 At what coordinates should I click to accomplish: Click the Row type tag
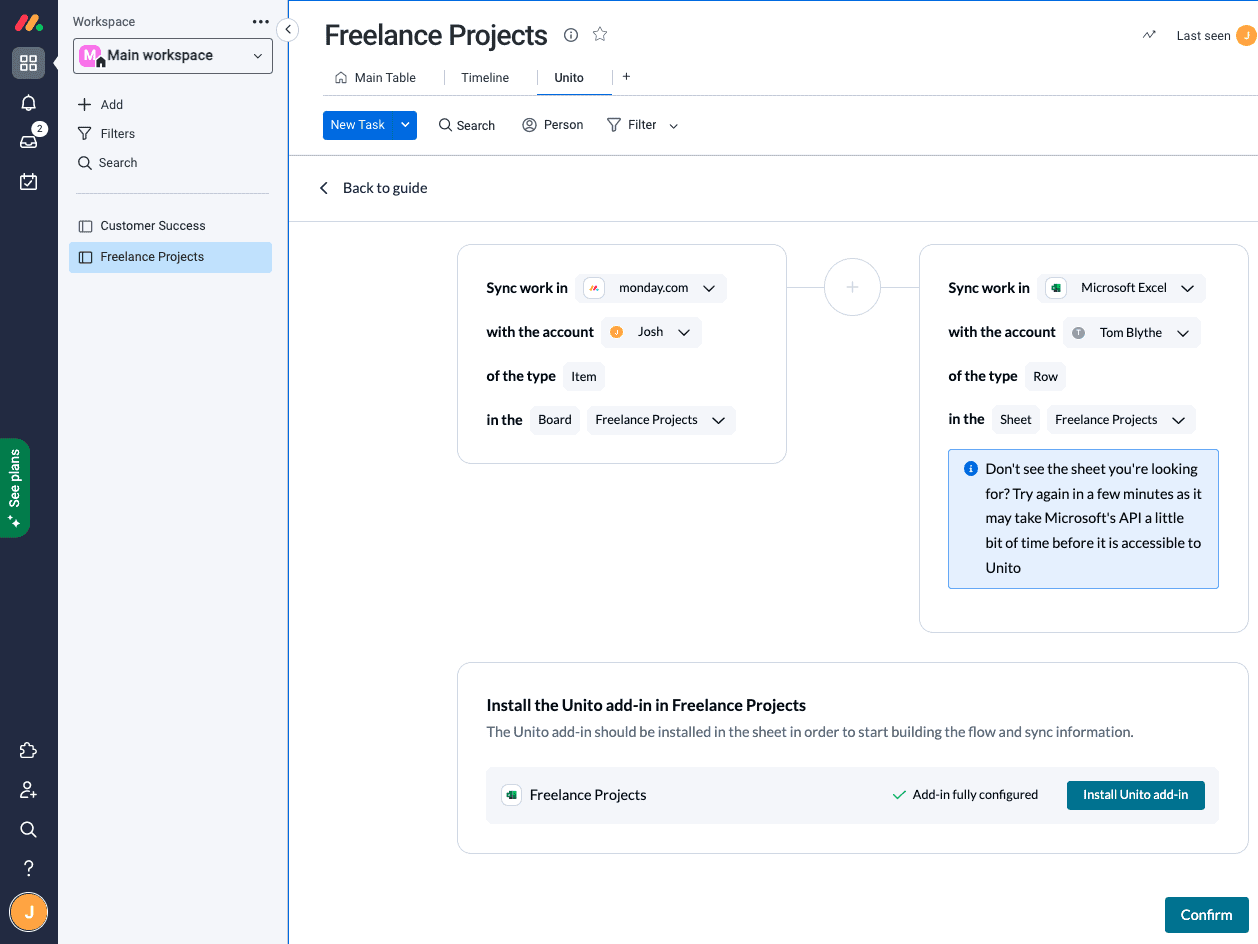click(1046, 377)
